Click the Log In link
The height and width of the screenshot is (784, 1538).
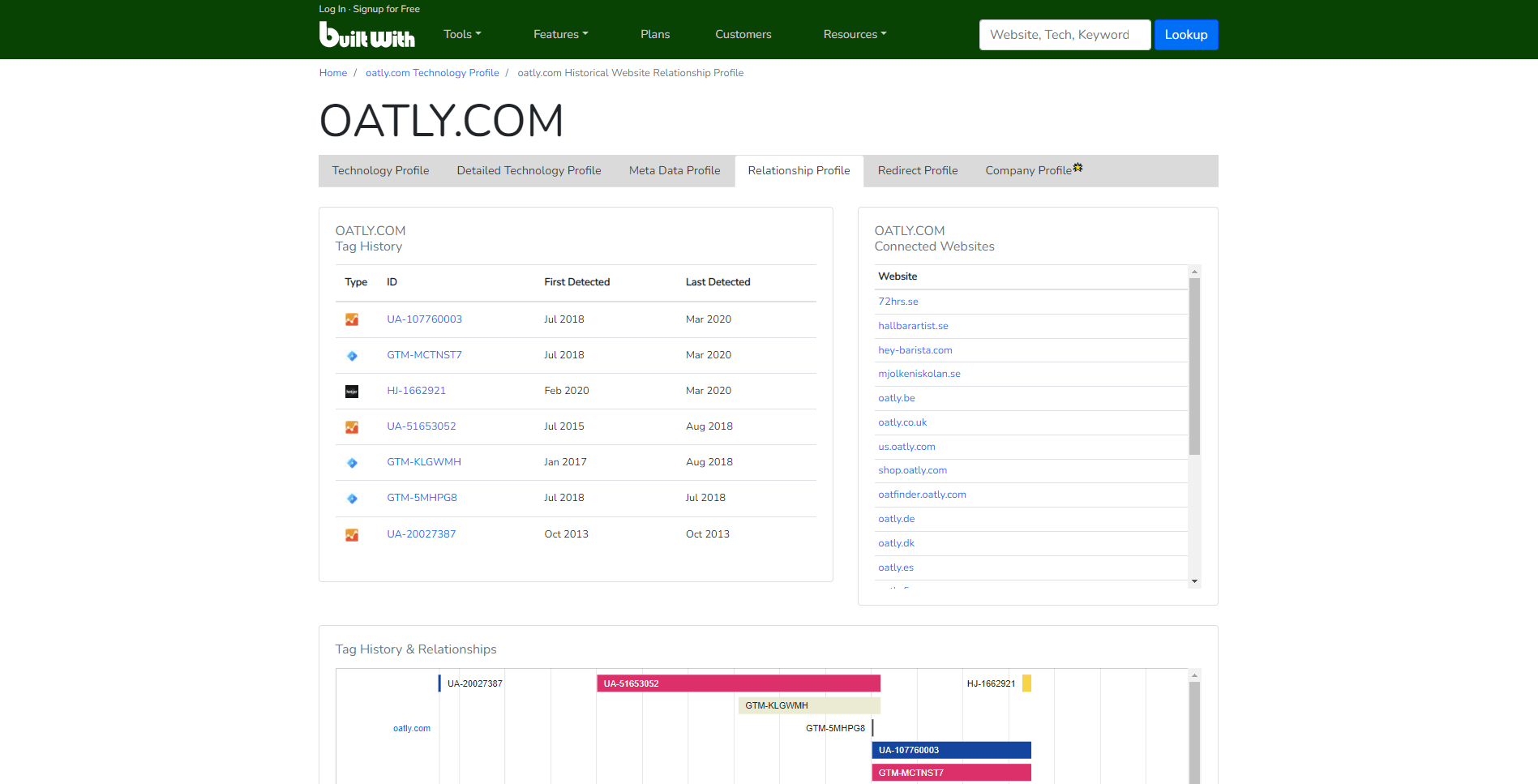pyautogui.click(x=332, y=9)
